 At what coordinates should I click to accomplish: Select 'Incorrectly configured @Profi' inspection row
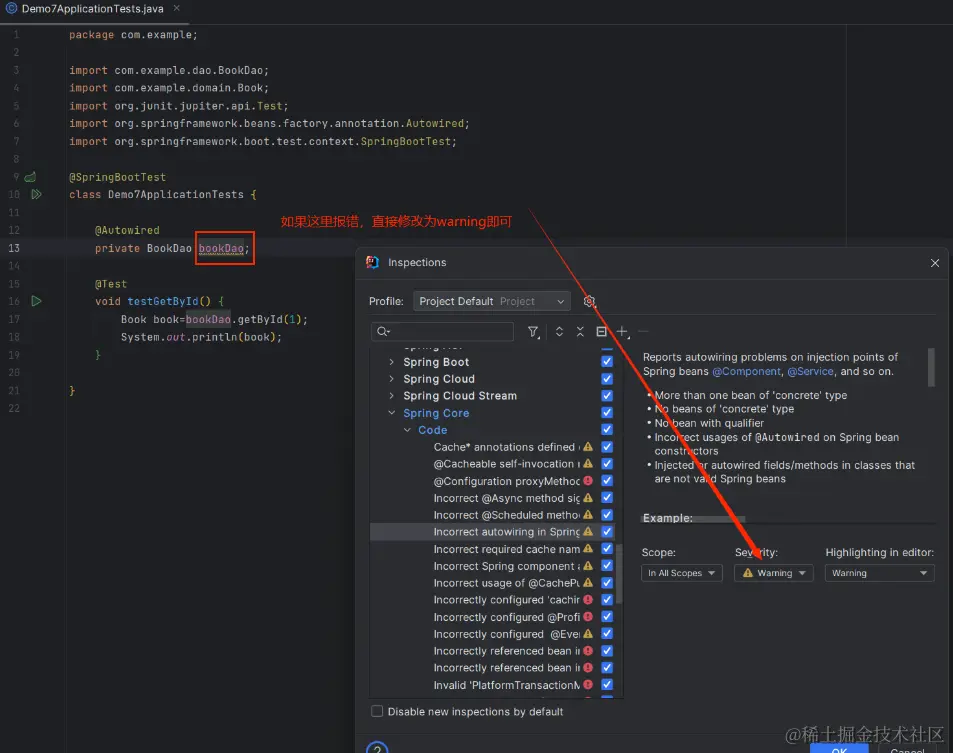point(492,617)
